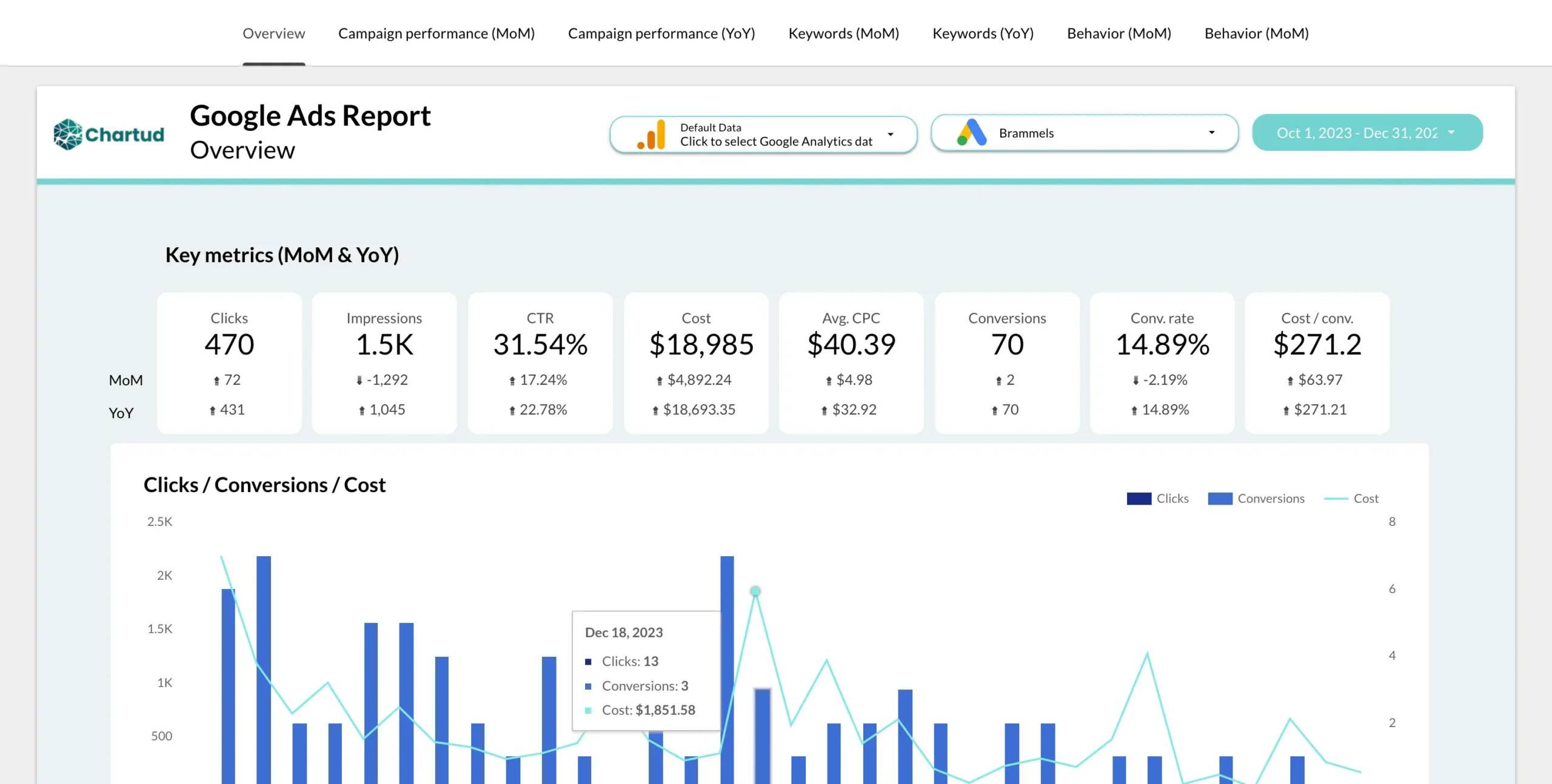Switch to Campaign performance (MoM) tab
Screen dimensions: 1552x784
[x=436, y=33]
